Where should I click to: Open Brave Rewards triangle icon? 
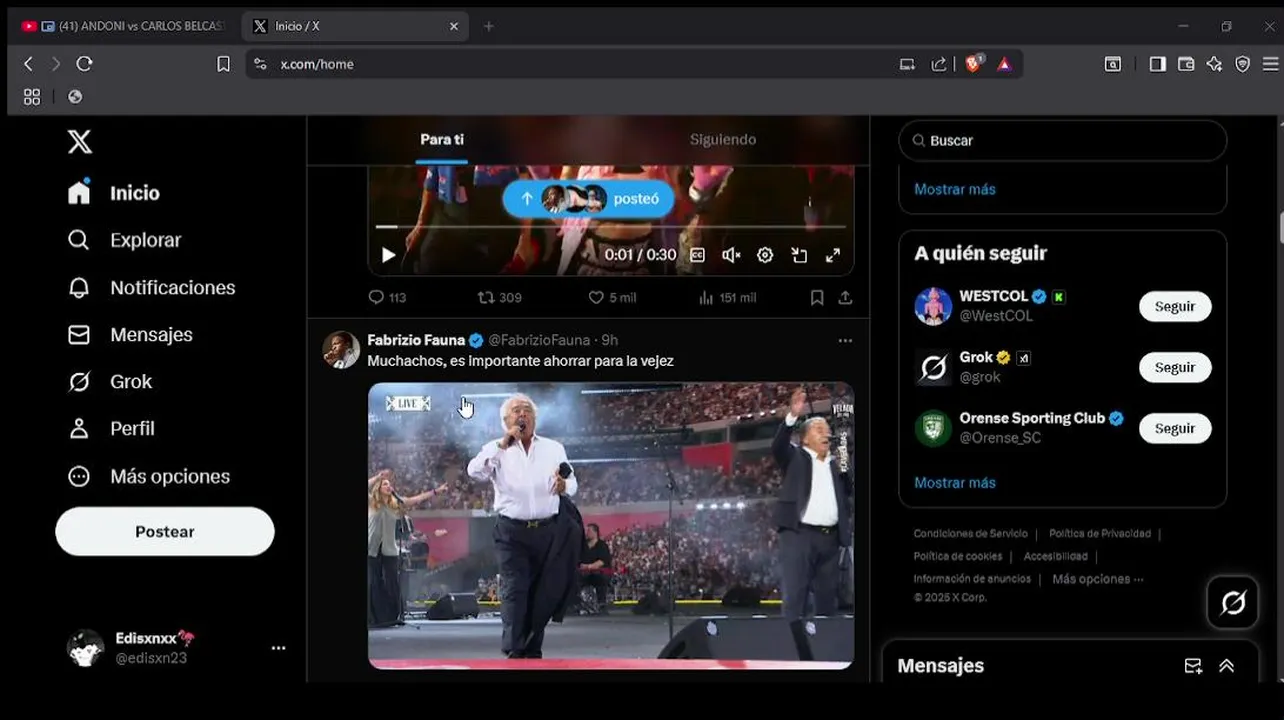[x=1004, y=64]
